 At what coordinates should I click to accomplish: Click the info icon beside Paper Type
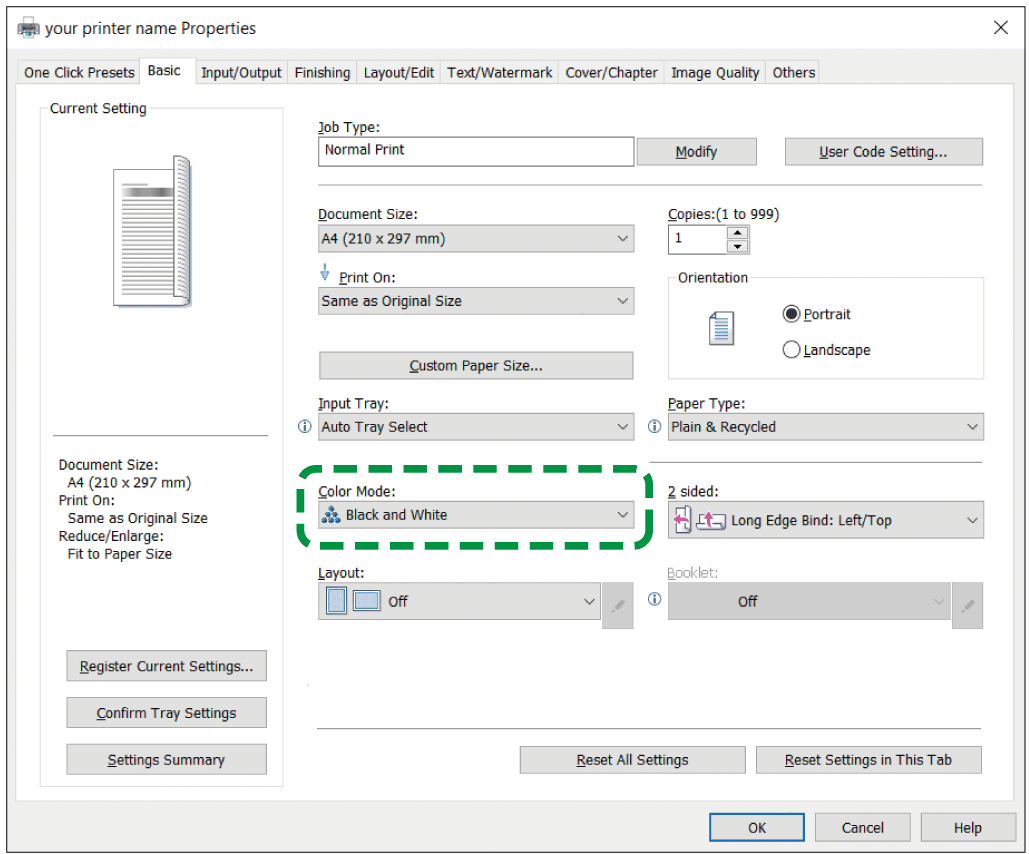point(655,427)
